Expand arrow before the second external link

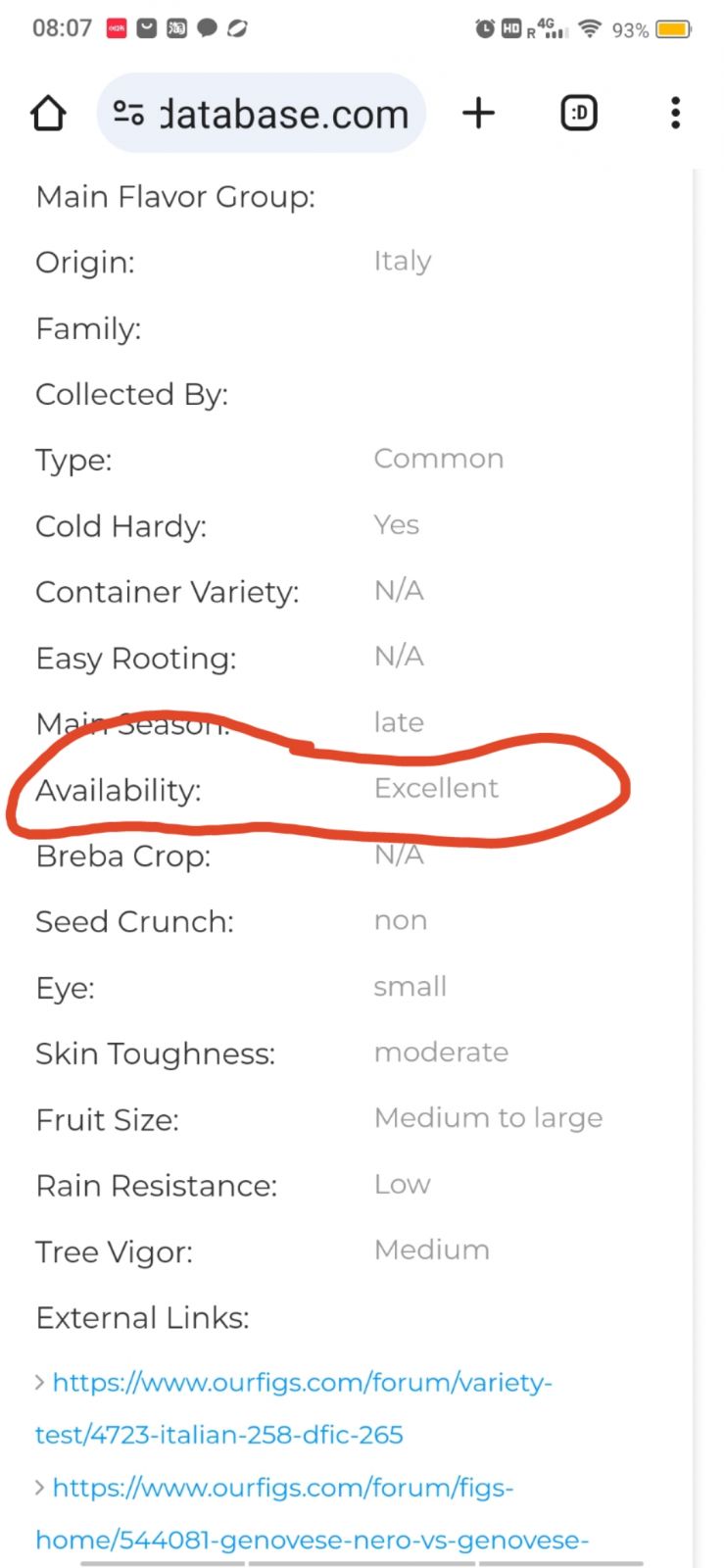(40, 1488)
